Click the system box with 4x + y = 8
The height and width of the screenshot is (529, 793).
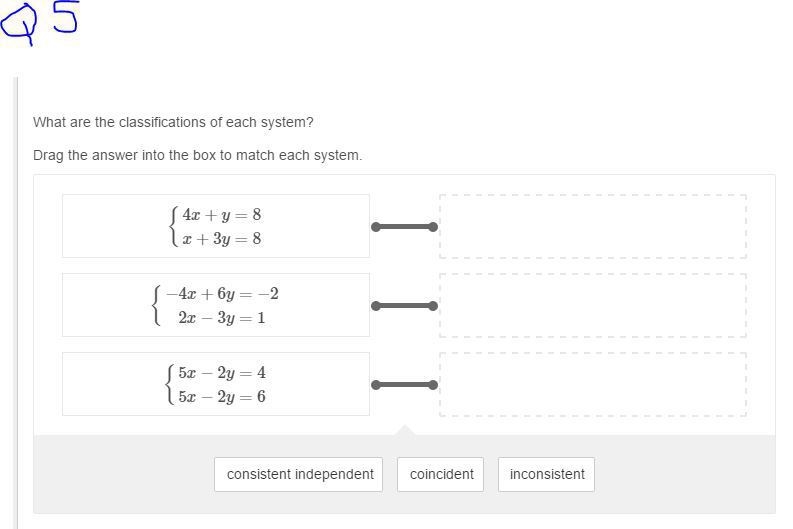pos(216,226)
